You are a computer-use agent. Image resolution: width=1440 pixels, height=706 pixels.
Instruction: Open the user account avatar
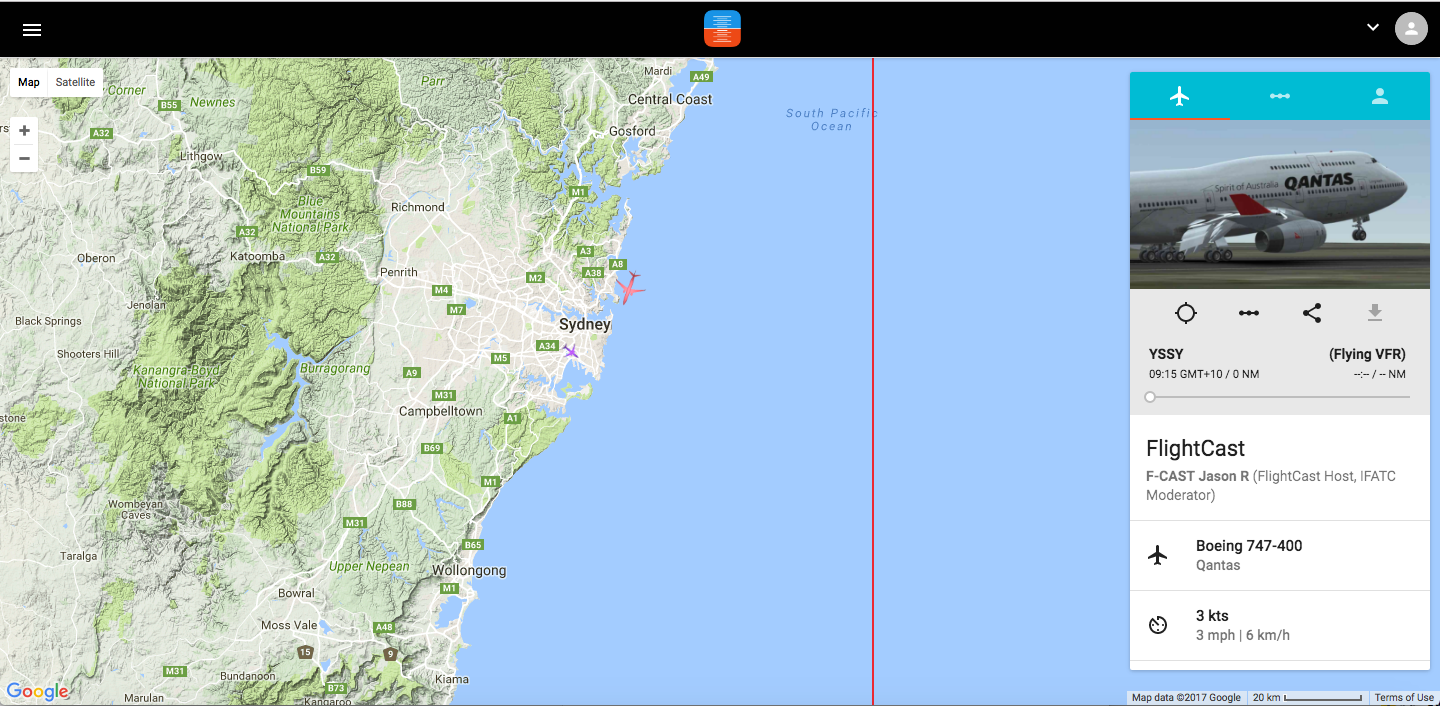tap(1411, 28)
